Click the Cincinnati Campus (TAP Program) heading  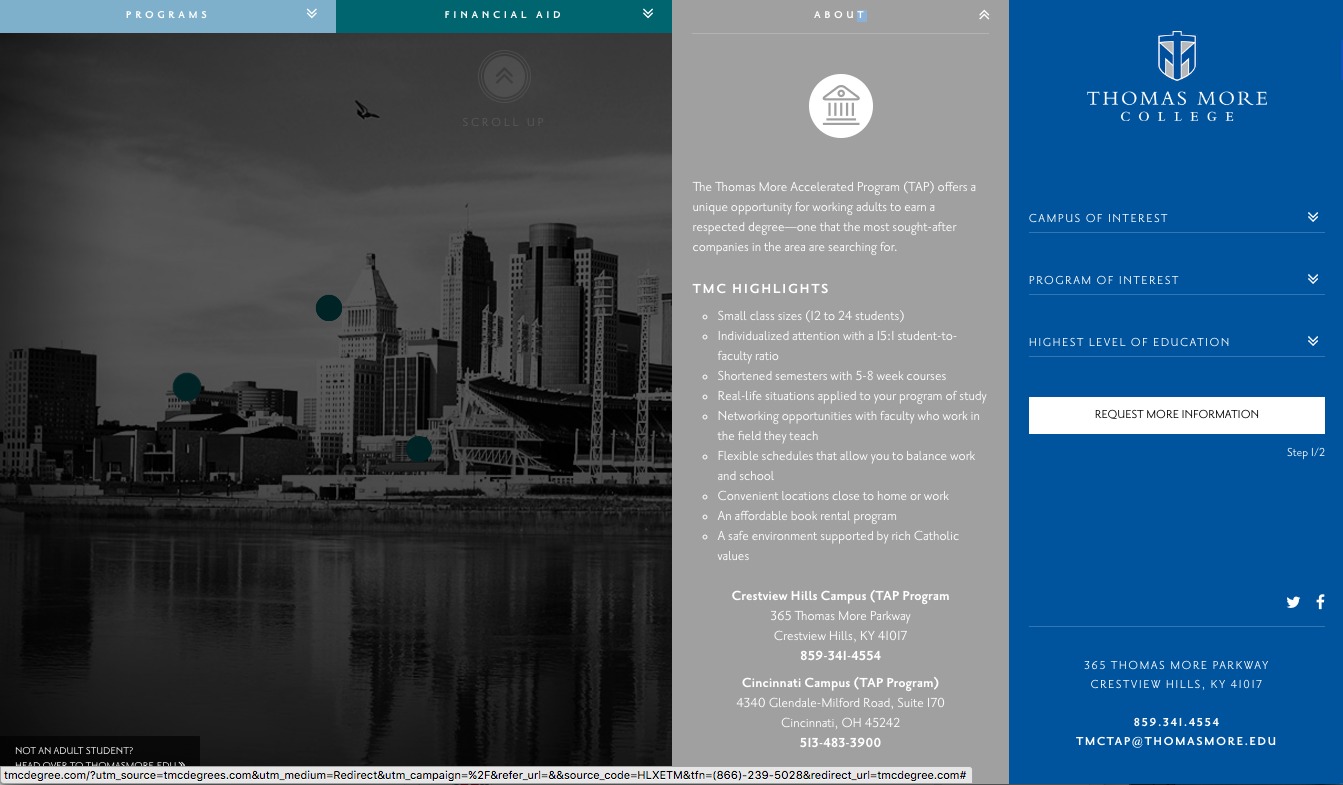(840, 683)
